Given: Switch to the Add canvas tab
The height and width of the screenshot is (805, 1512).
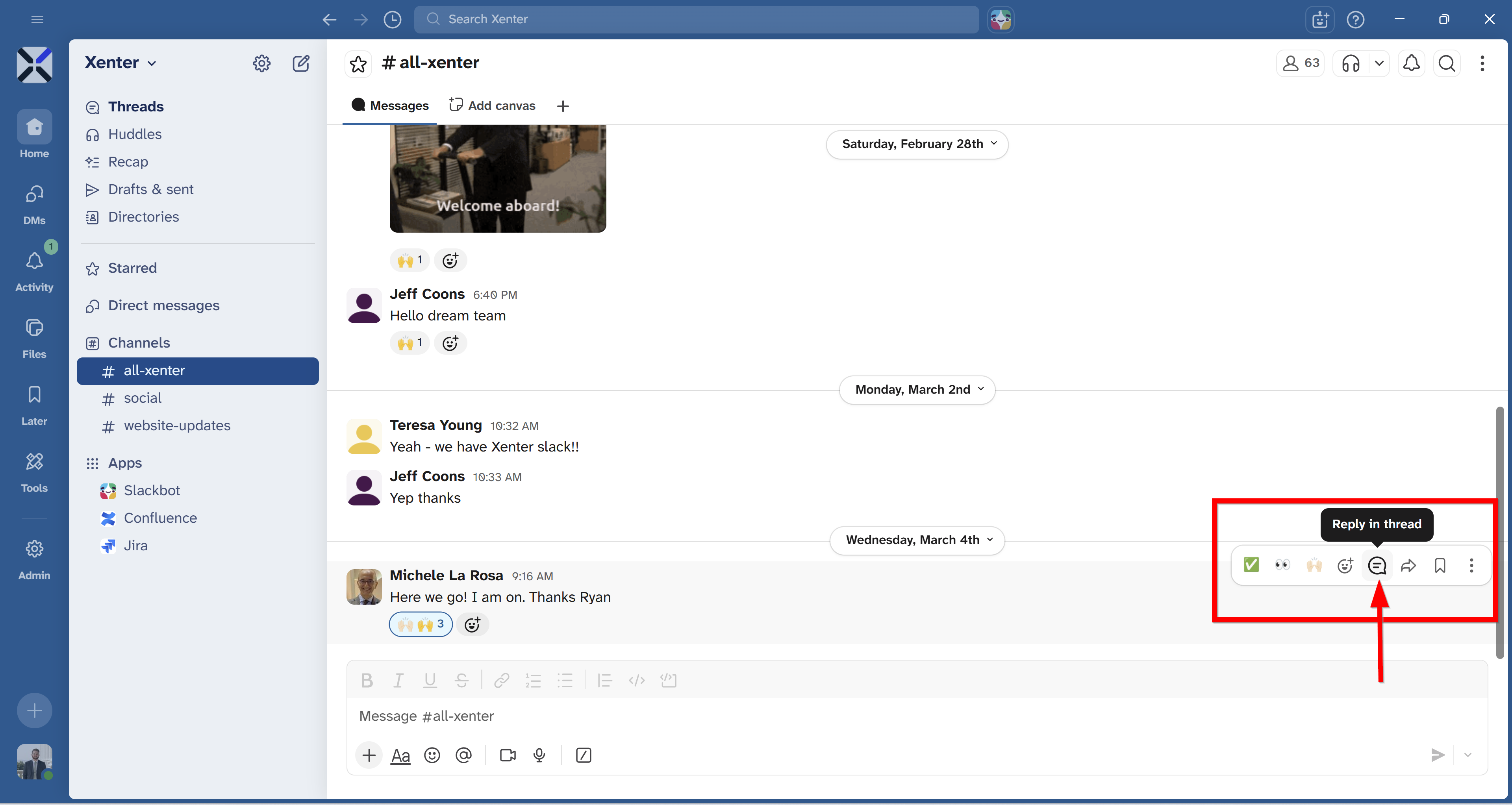Looking at the screenshot, I should pyautogui.click(x=493, y=105).
